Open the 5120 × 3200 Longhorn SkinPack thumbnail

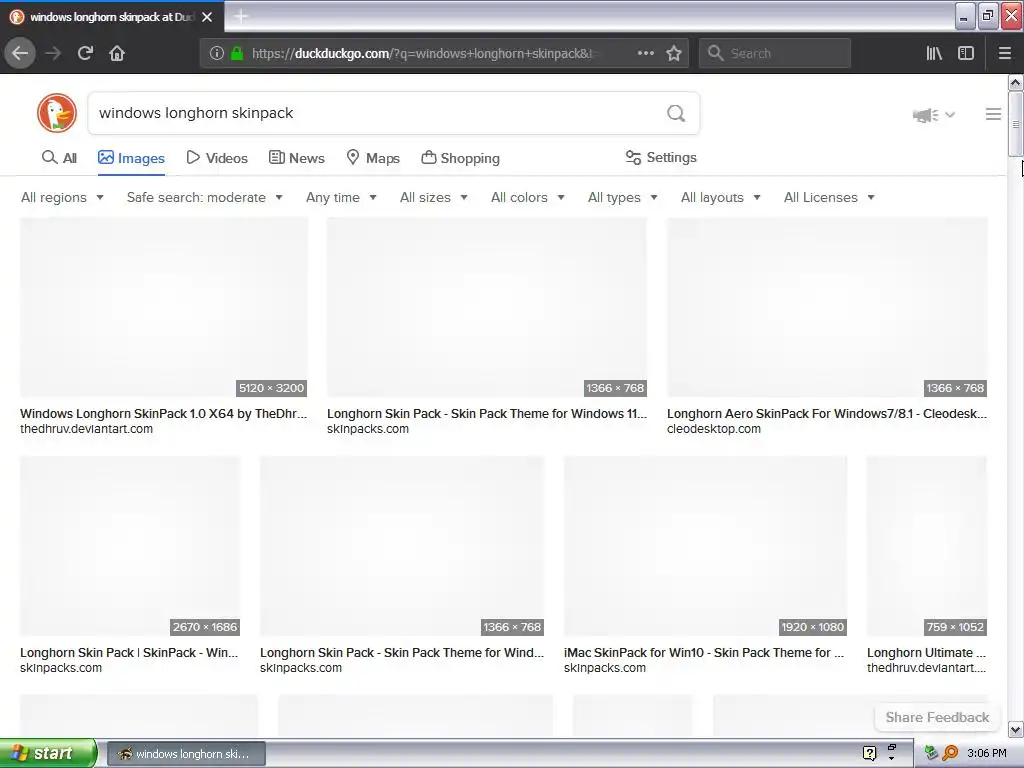point(164,307)
